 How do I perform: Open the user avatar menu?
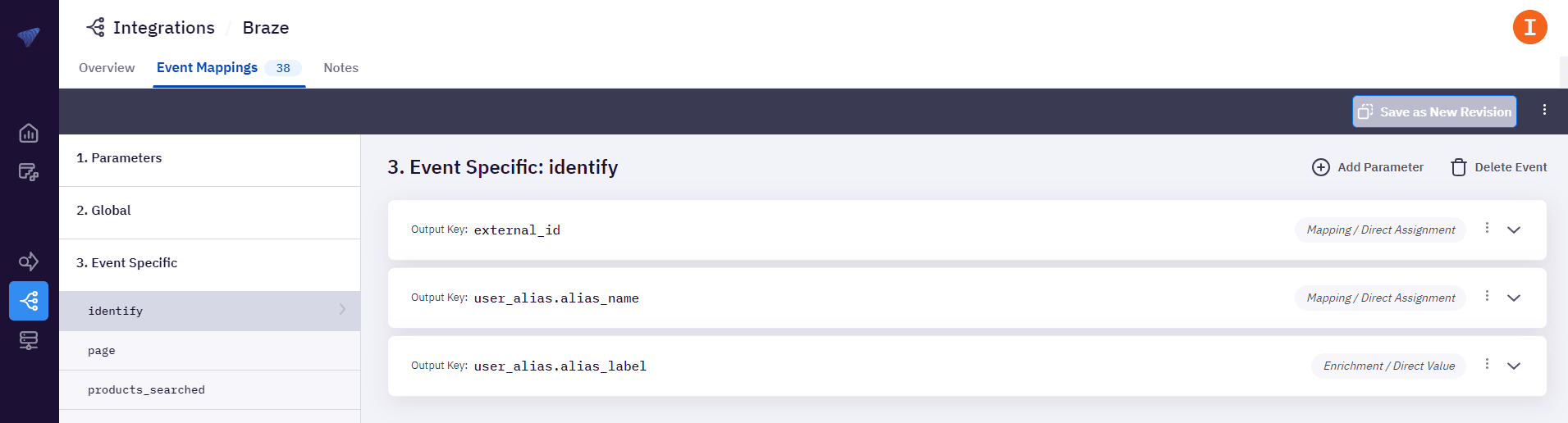coord(1529,27)
